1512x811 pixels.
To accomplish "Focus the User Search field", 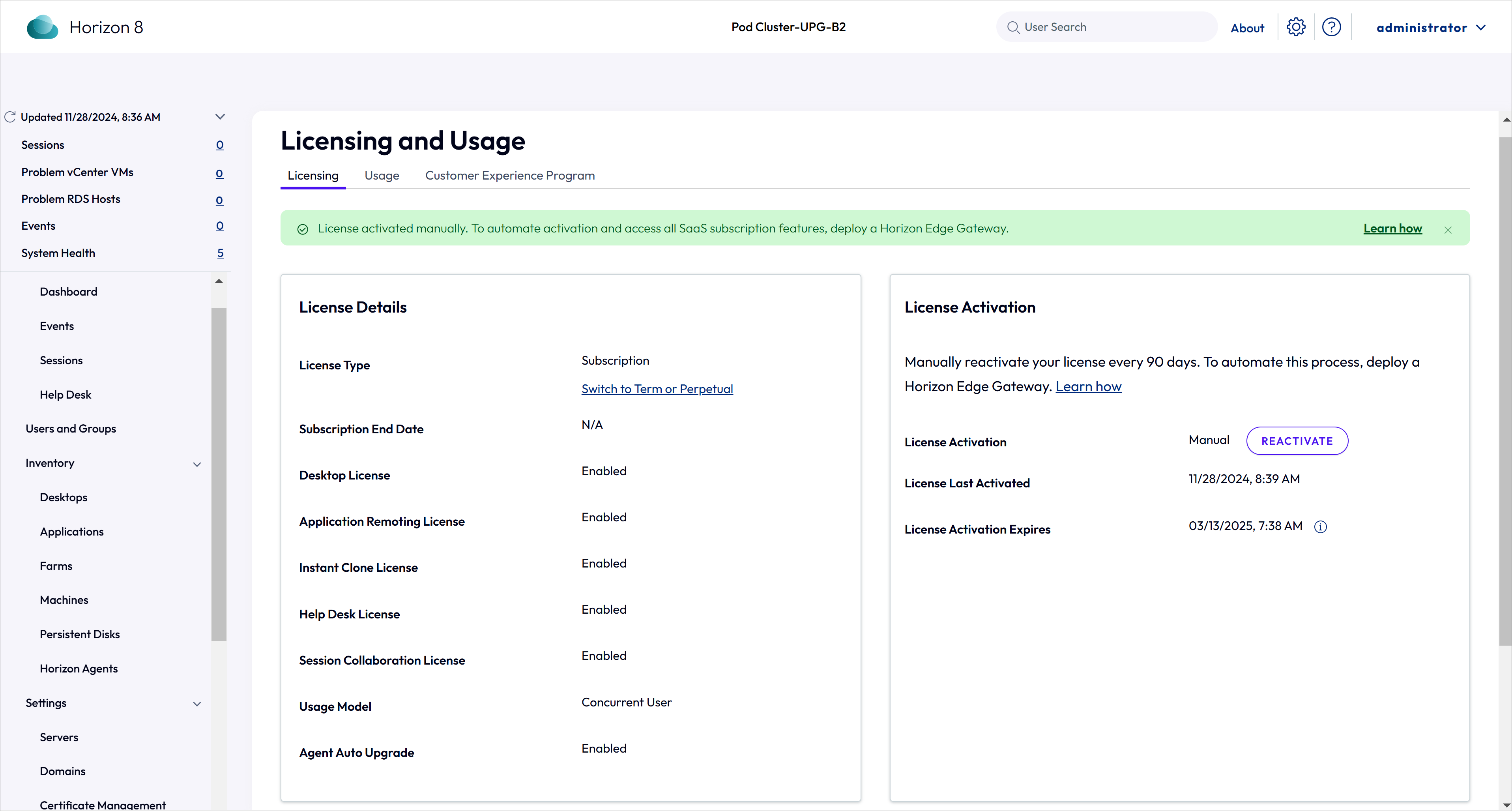I will (x=1106, y=27).
